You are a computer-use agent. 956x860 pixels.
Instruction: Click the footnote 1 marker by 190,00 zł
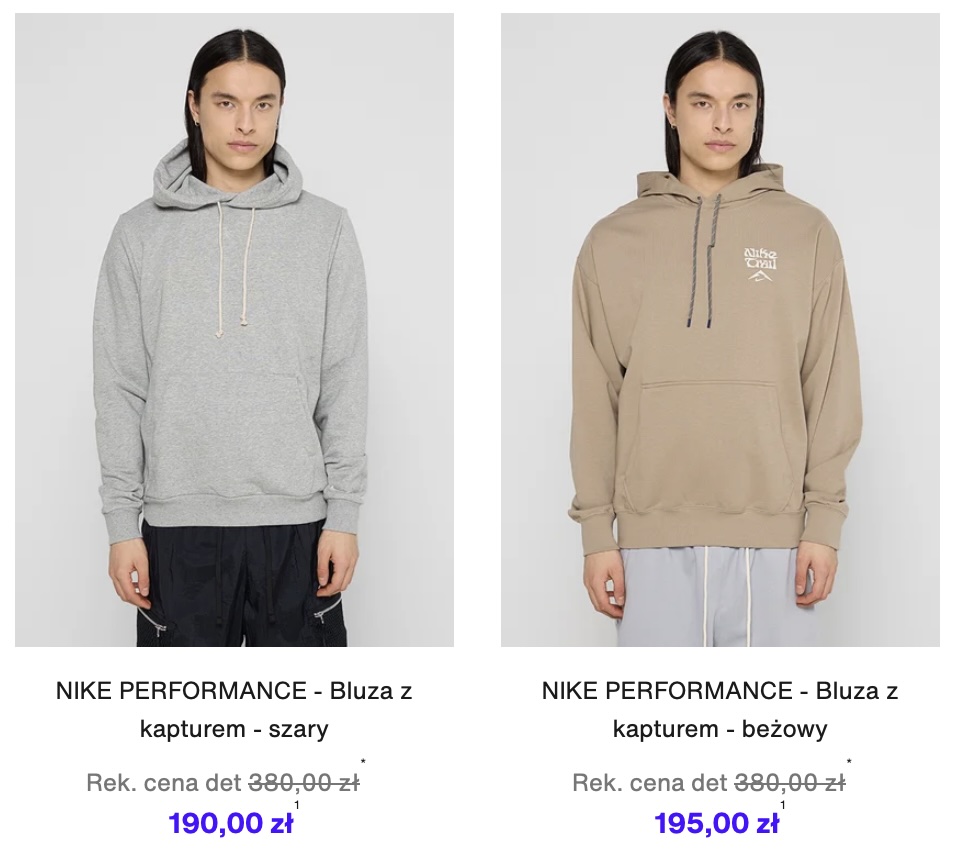297,805
